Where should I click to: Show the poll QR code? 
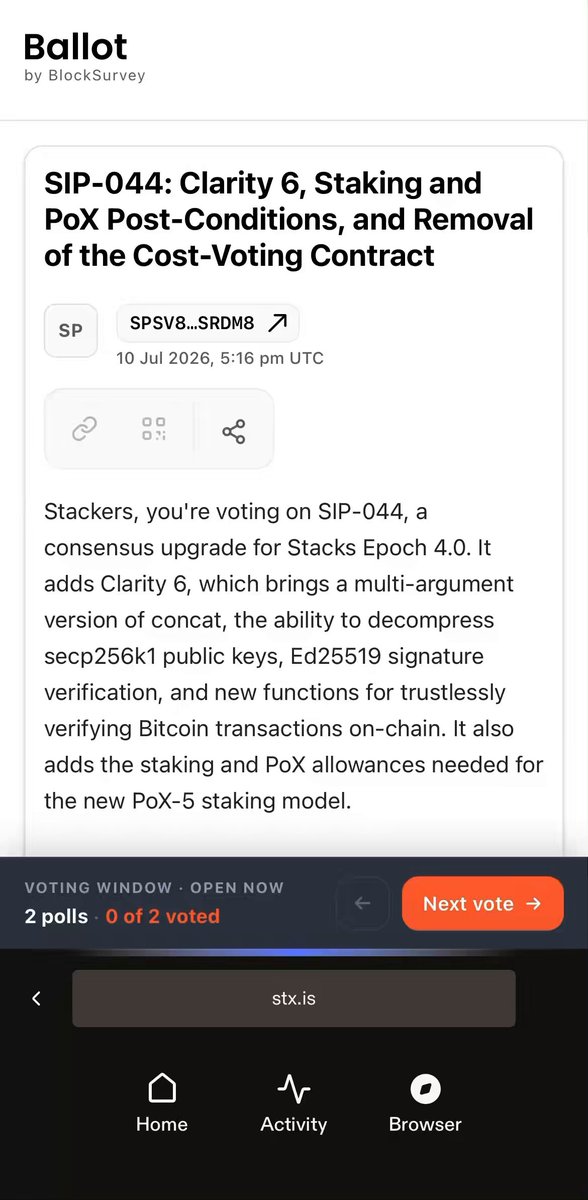(x=154, y=430)
